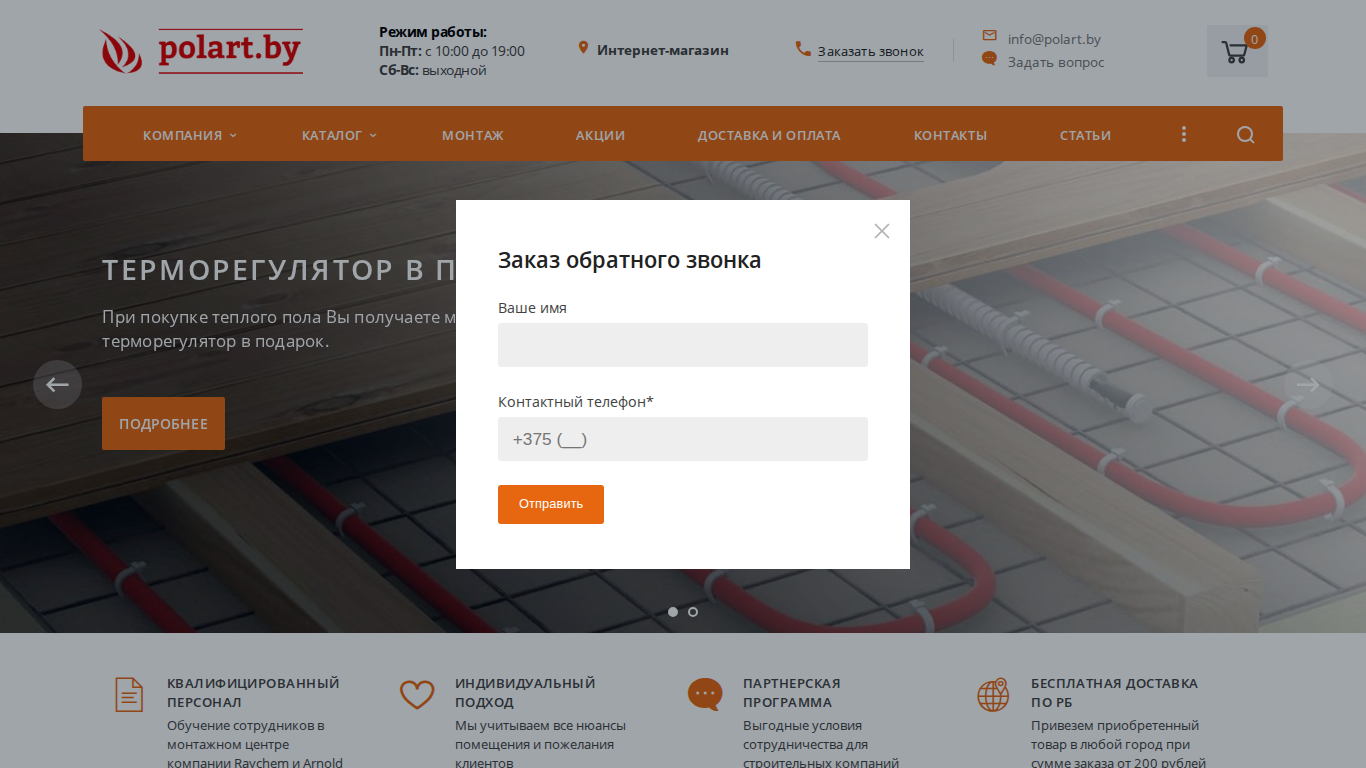This screenshot has height=768, width=1366.
Task: Click the polart.by flame logo
Action: click(201, 51)
